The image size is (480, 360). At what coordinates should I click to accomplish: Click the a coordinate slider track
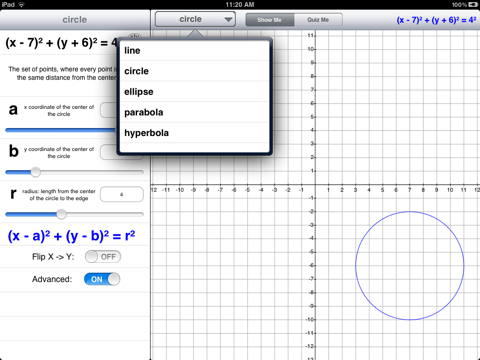pyautogui.click(x=60, y=130)
